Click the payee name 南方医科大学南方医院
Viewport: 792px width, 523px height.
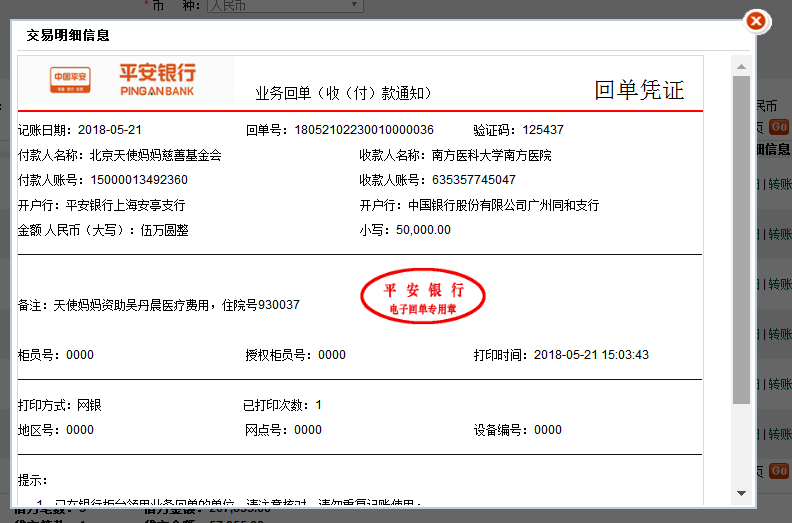click(x=491, y=155)
